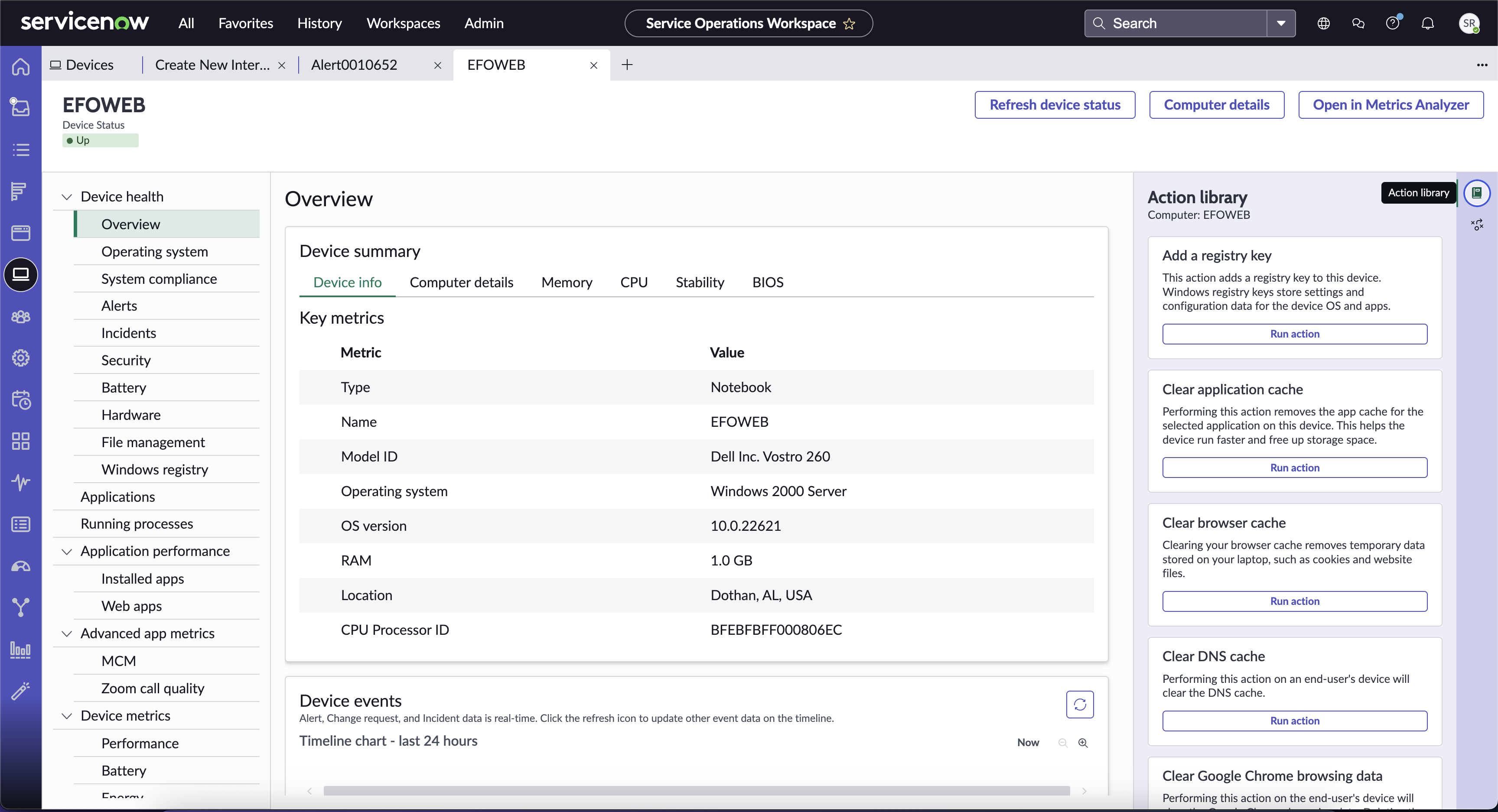Collapse the Application performance section
The image size is (1498, 812).
point(67,552)
